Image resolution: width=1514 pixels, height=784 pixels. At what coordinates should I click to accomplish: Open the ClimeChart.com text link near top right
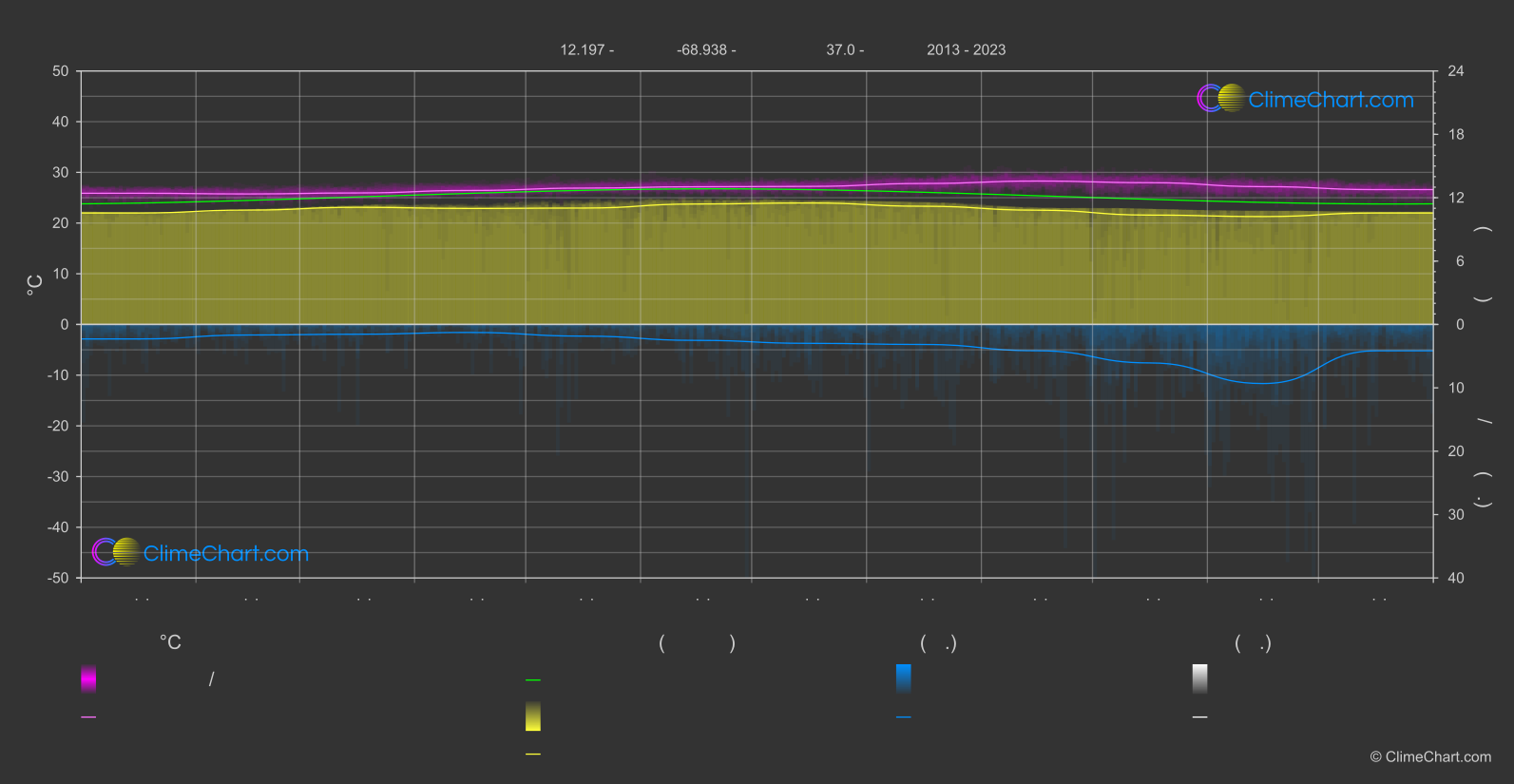click(1331, 100)
